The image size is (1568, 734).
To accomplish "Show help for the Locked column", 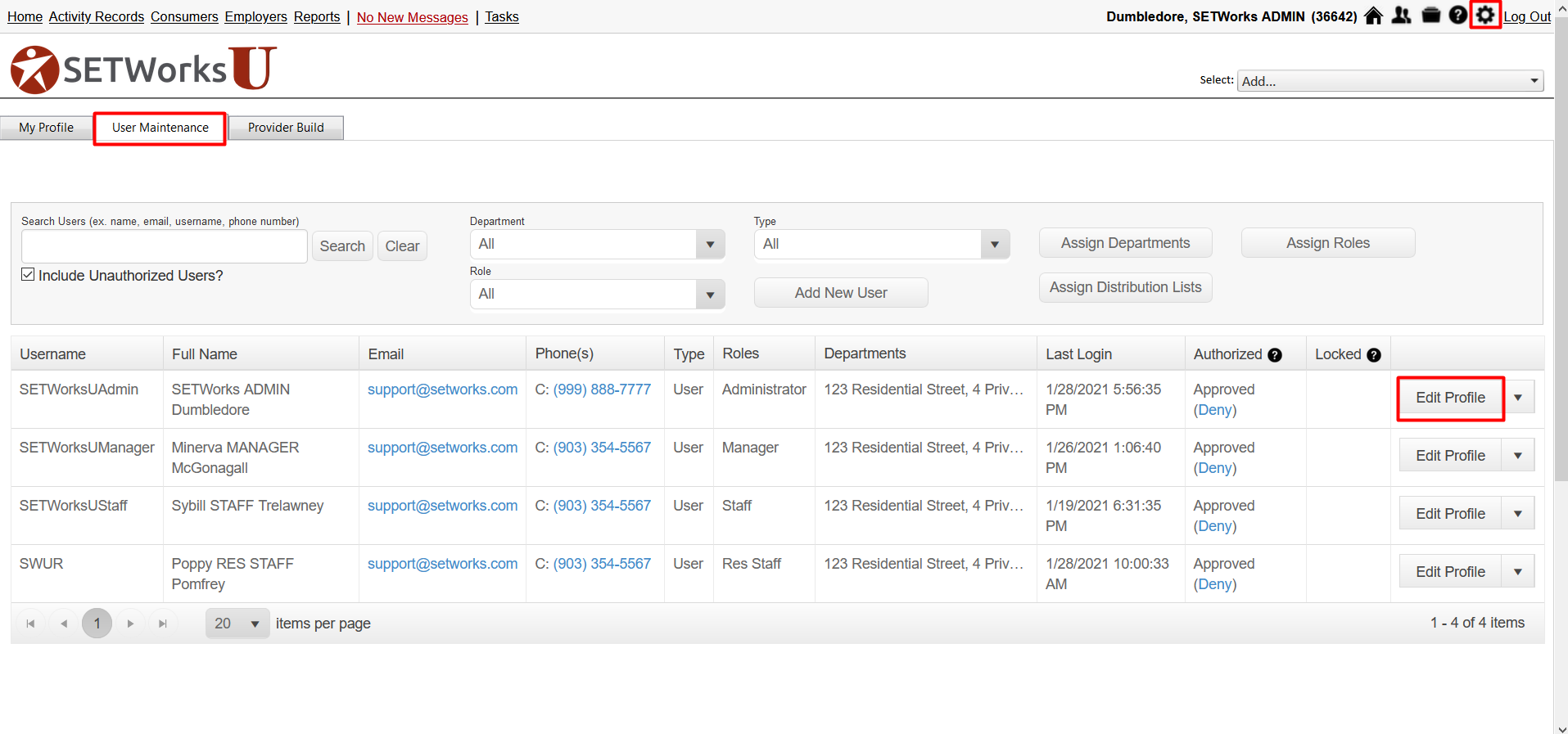I will pos(1374,355).
